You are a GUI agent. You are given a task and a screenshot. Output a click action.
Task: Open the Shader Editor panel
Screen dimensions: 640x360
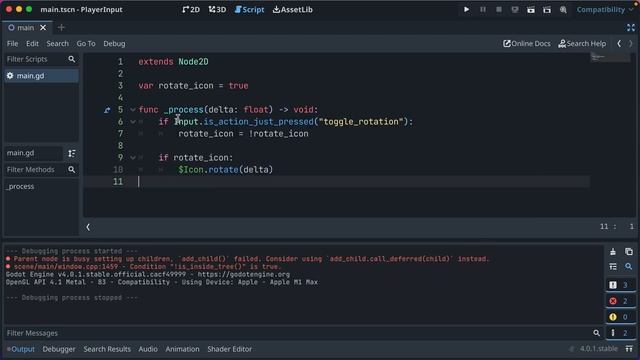(229, 349)
